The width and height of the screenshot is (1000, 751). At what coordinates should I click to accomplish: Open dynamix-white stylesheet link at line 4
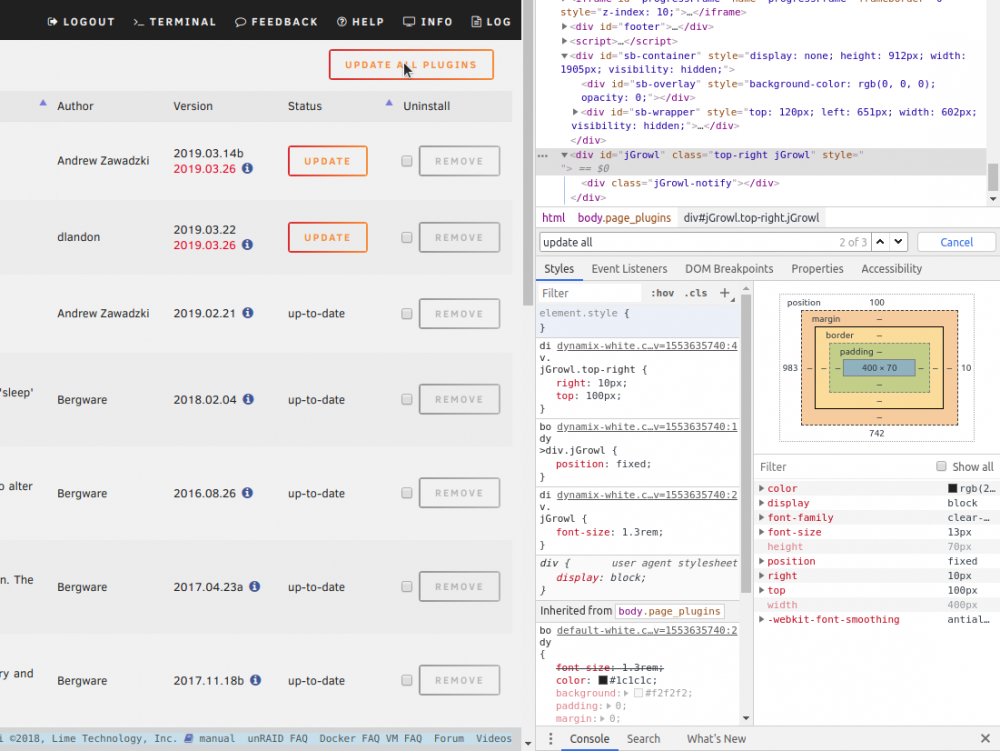647,346
